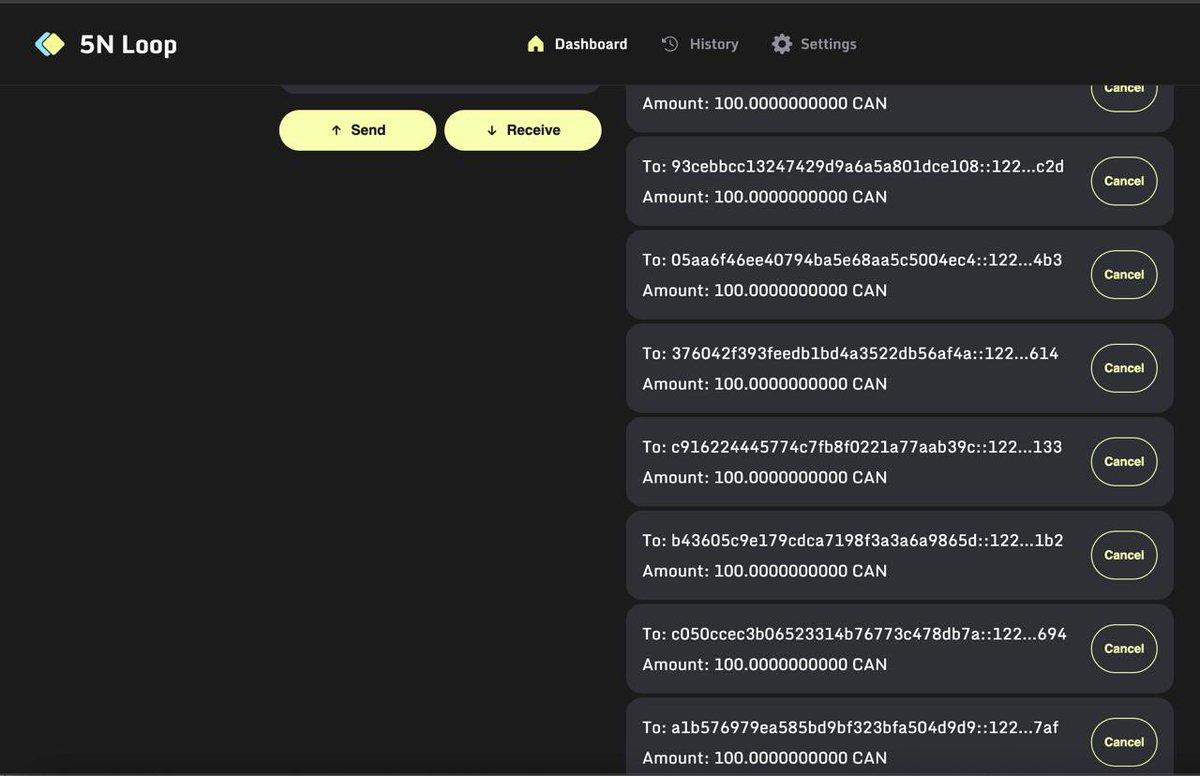Open the Dashboard tab

click(x=590, y=44)
